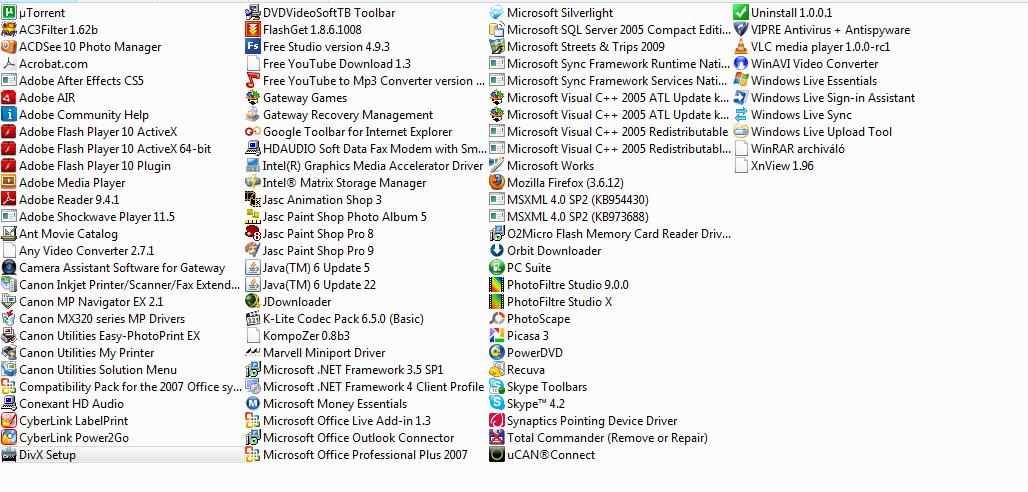1028x492 pixels.
Task: Select the Microsoft Money Essentials icon
Action: [252, 403]
